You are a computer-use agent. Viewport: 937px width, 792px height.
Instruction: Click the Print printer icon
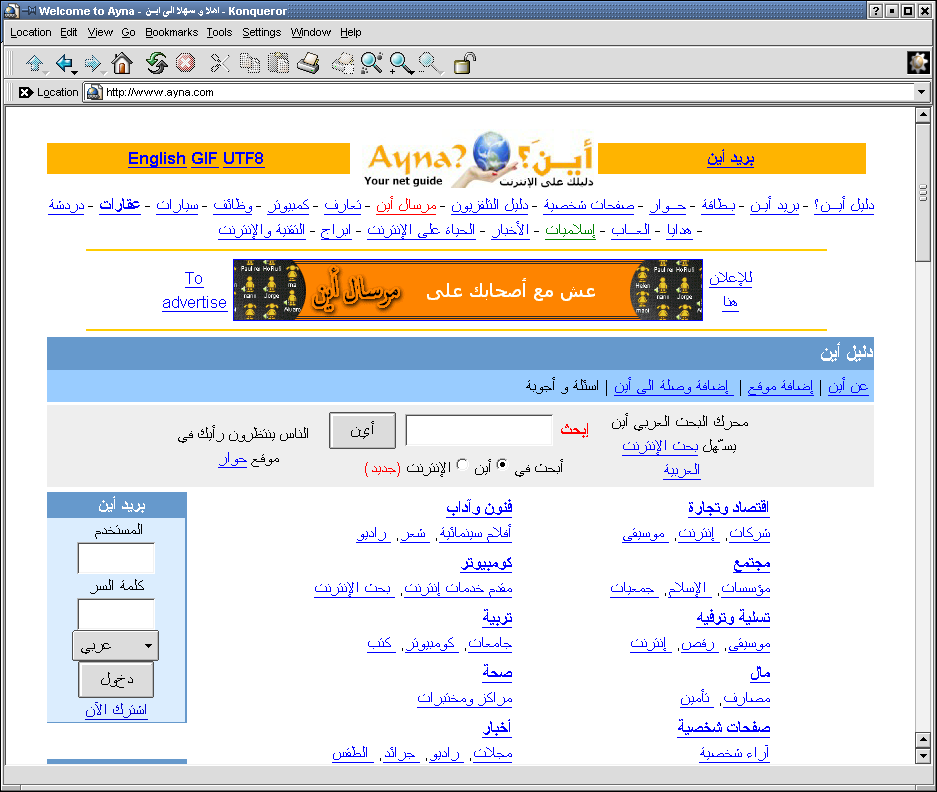pyautogui.click(x=308, y=64)
